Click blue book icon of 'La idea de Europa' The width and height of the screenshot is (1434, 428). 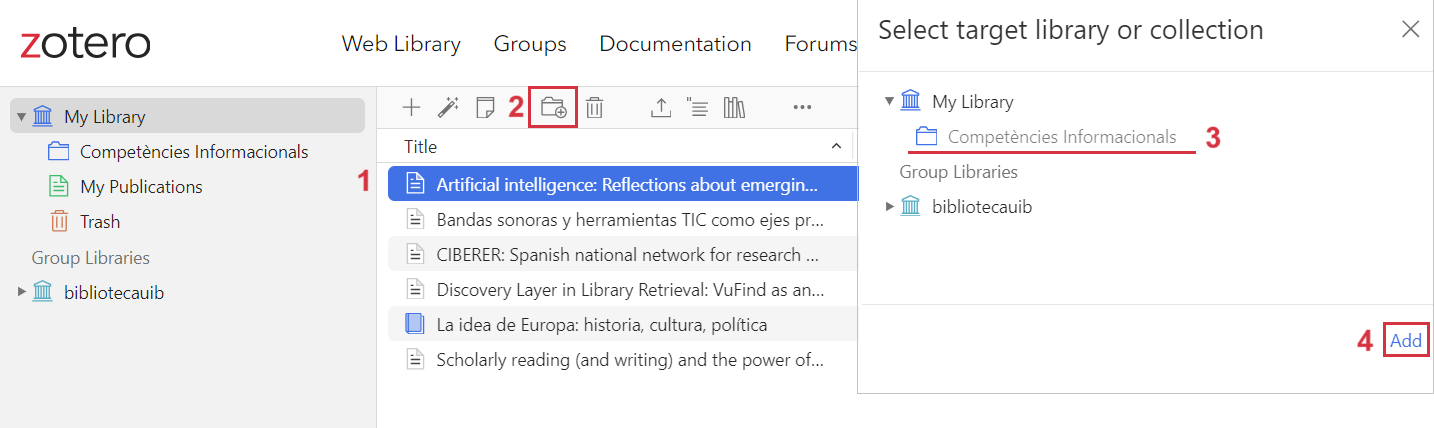pos(414,324)
